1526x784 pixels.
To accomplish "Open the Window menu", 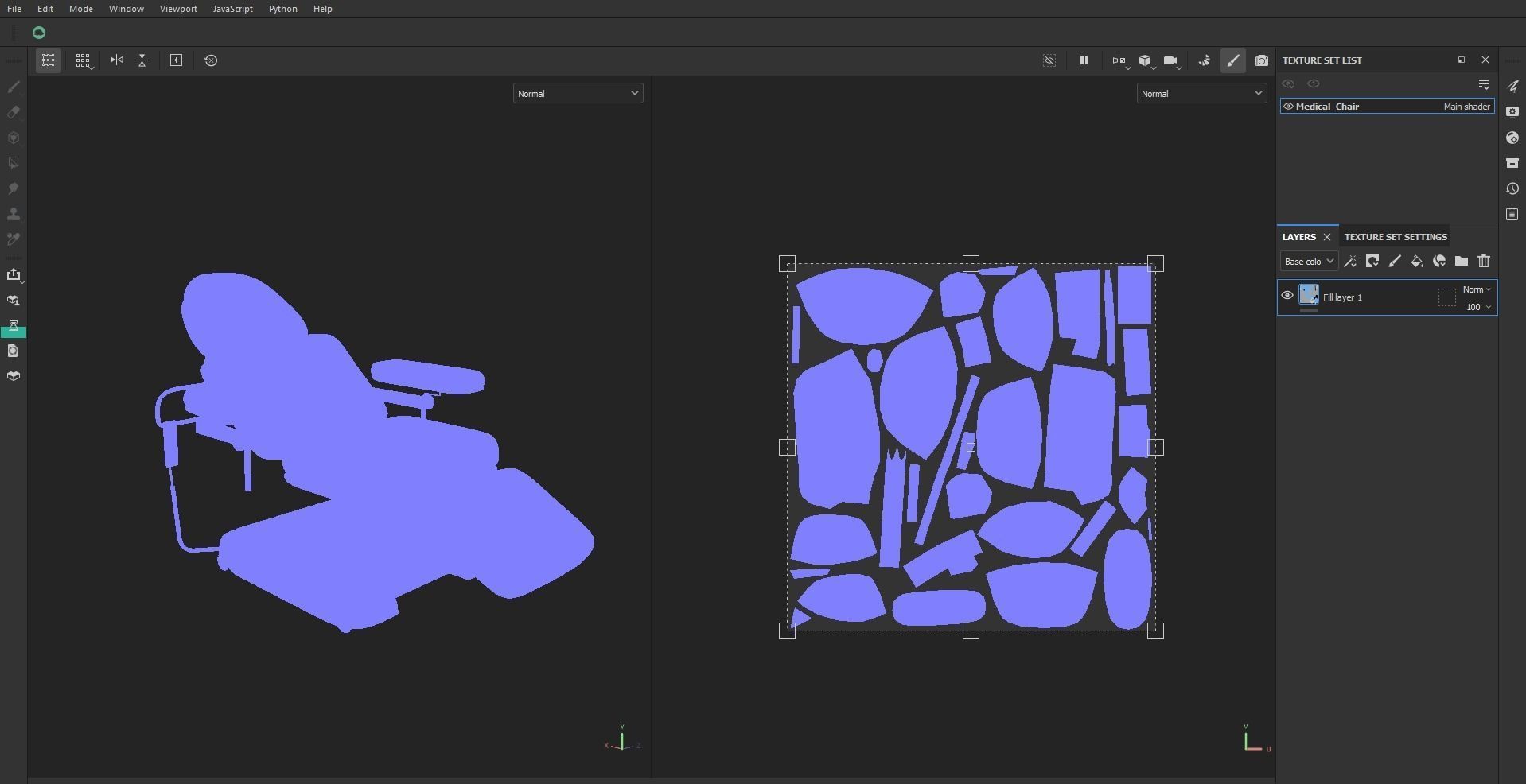I will pyautogui.click(x=127, y=9).
